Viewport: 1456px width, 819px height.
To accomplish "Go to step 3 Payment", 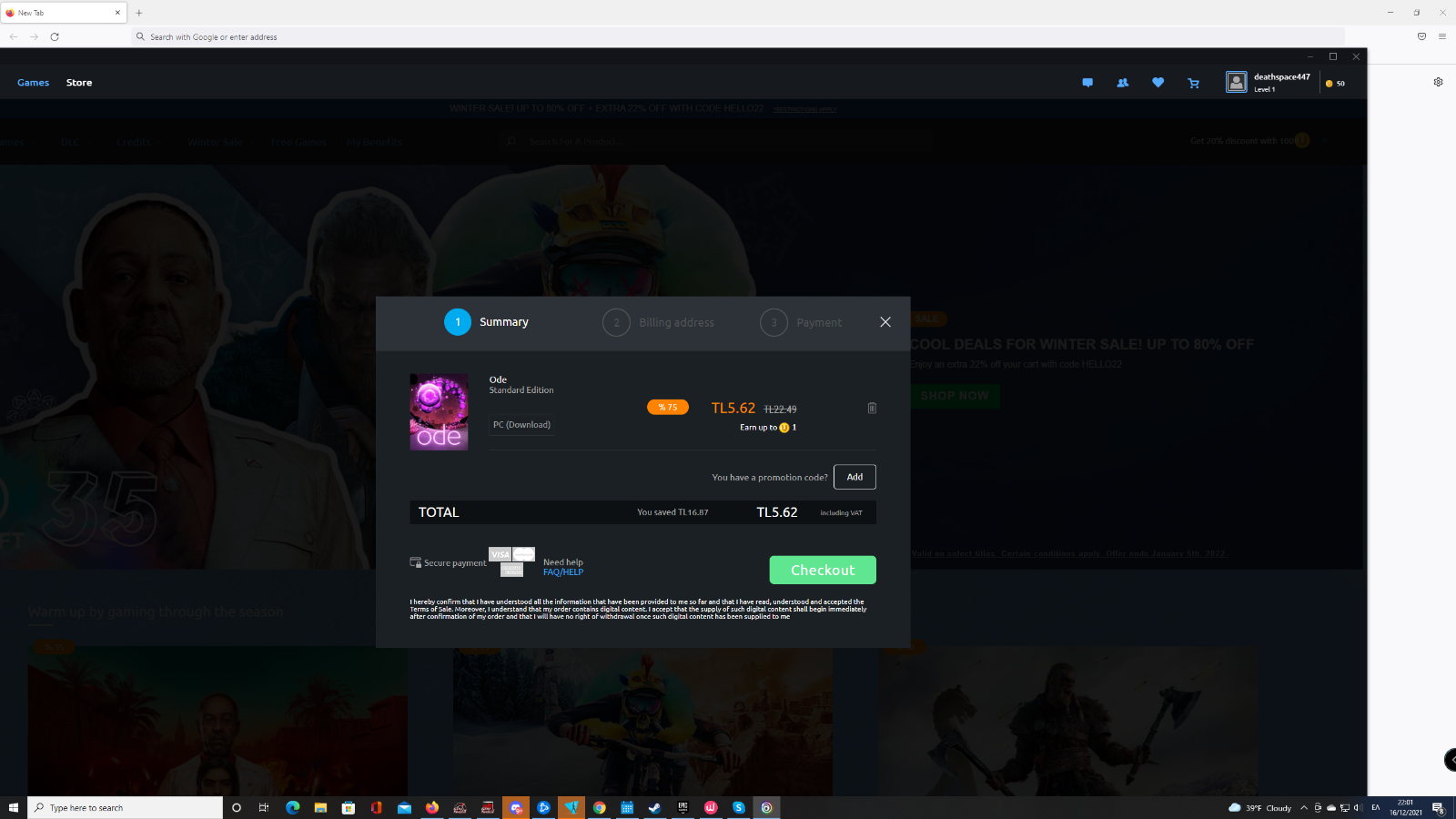I will pos(801,322).
